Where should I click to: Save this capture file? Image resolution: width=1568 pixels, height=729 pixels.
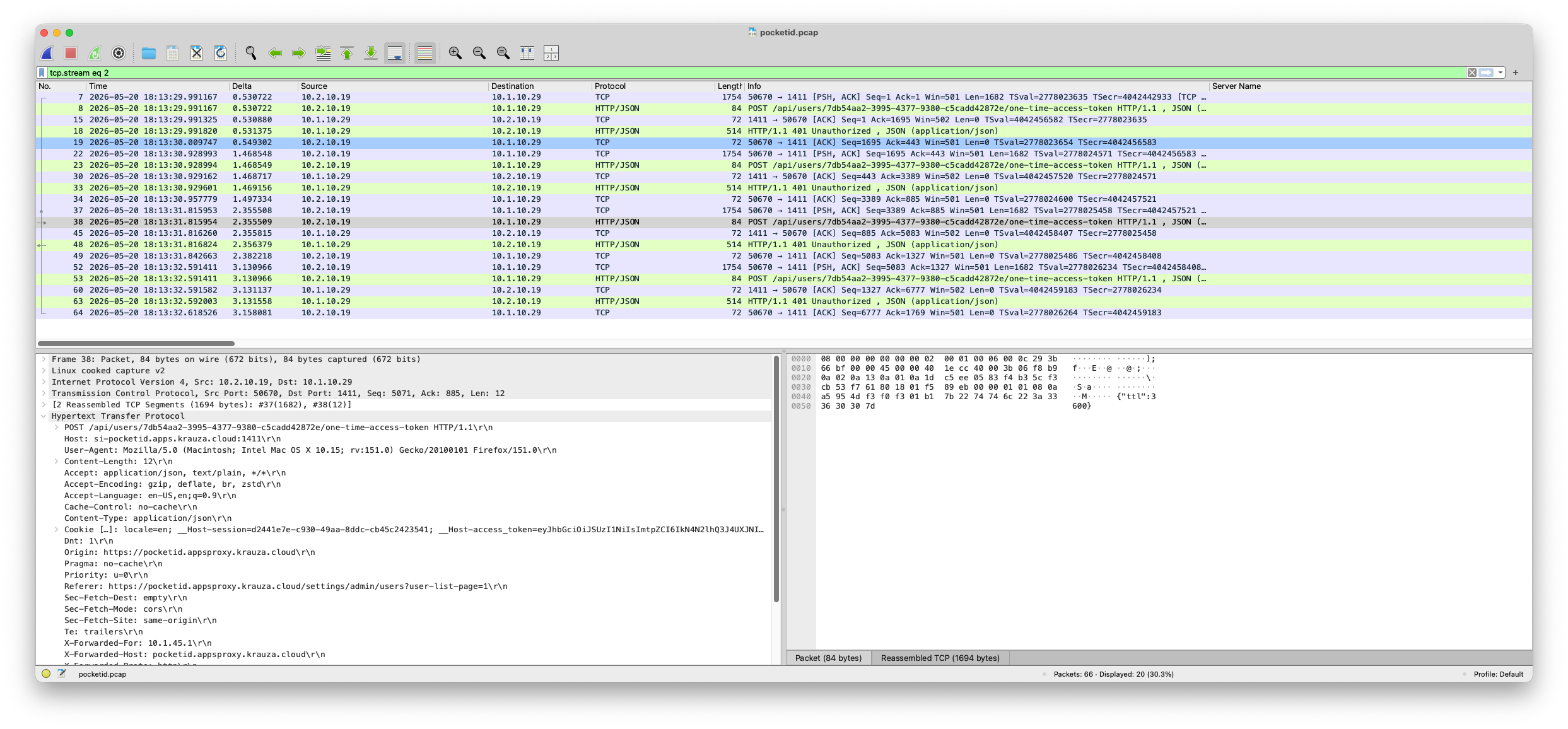(173, 53)
